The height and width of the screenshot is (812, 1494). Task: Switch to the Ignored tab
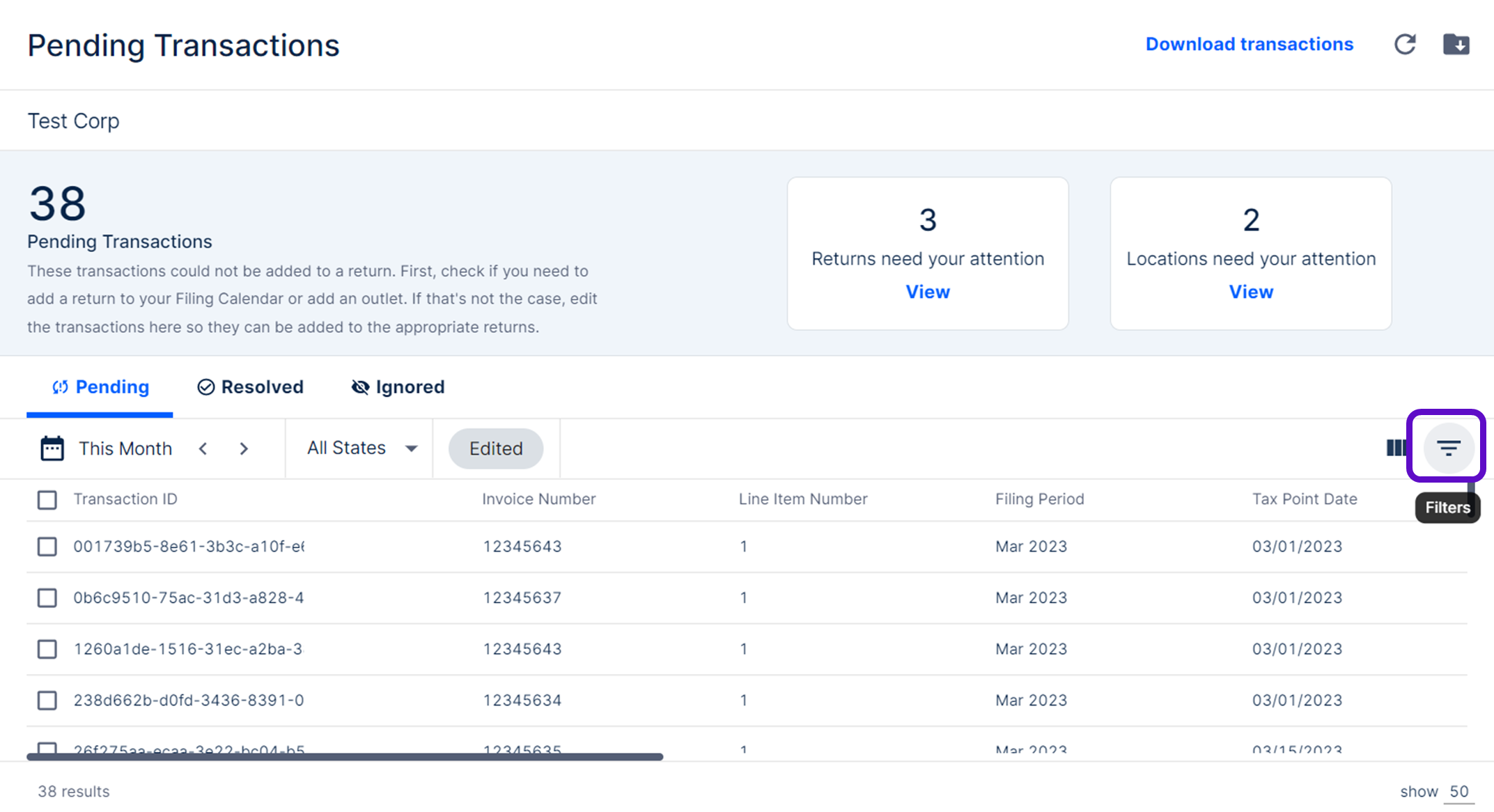pos(398,387)
